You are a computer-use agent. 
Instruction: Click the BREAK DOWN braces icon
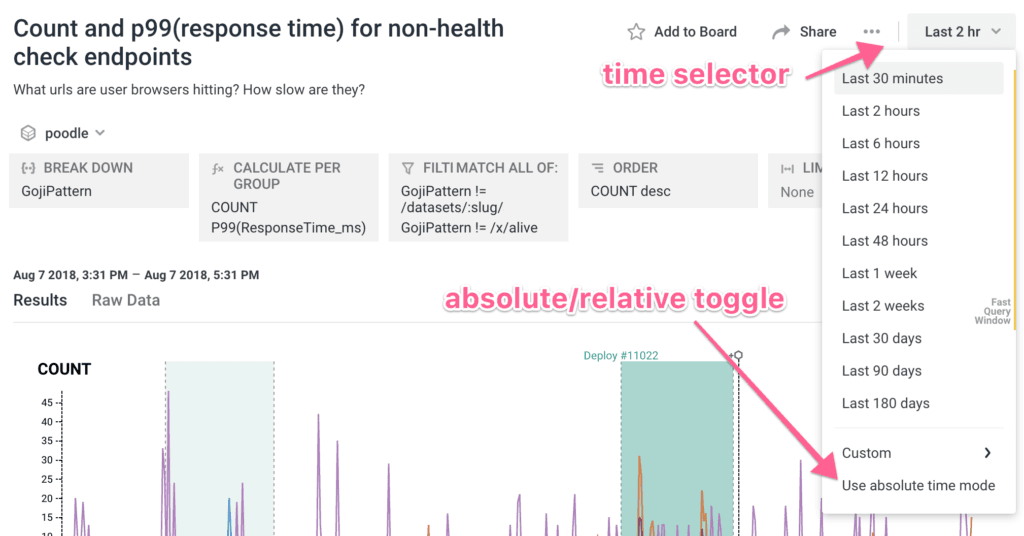click(28, 168)
